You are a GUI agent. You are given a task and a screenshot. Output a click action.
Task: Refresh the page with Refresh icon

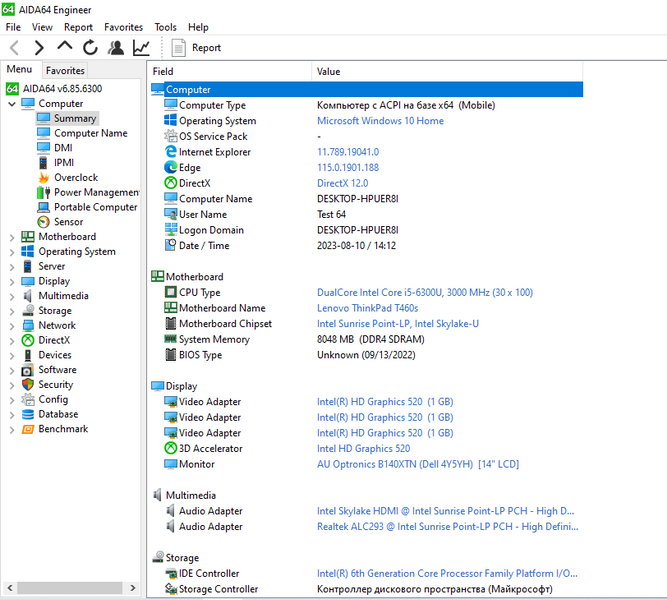pos(90,48)
